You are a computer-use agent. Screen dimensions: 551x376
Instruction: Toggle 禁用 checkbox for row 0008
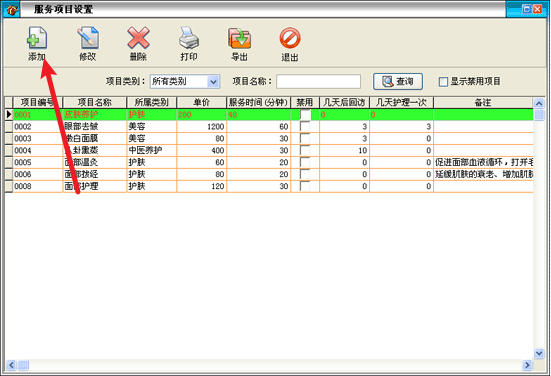click(305, 186)
